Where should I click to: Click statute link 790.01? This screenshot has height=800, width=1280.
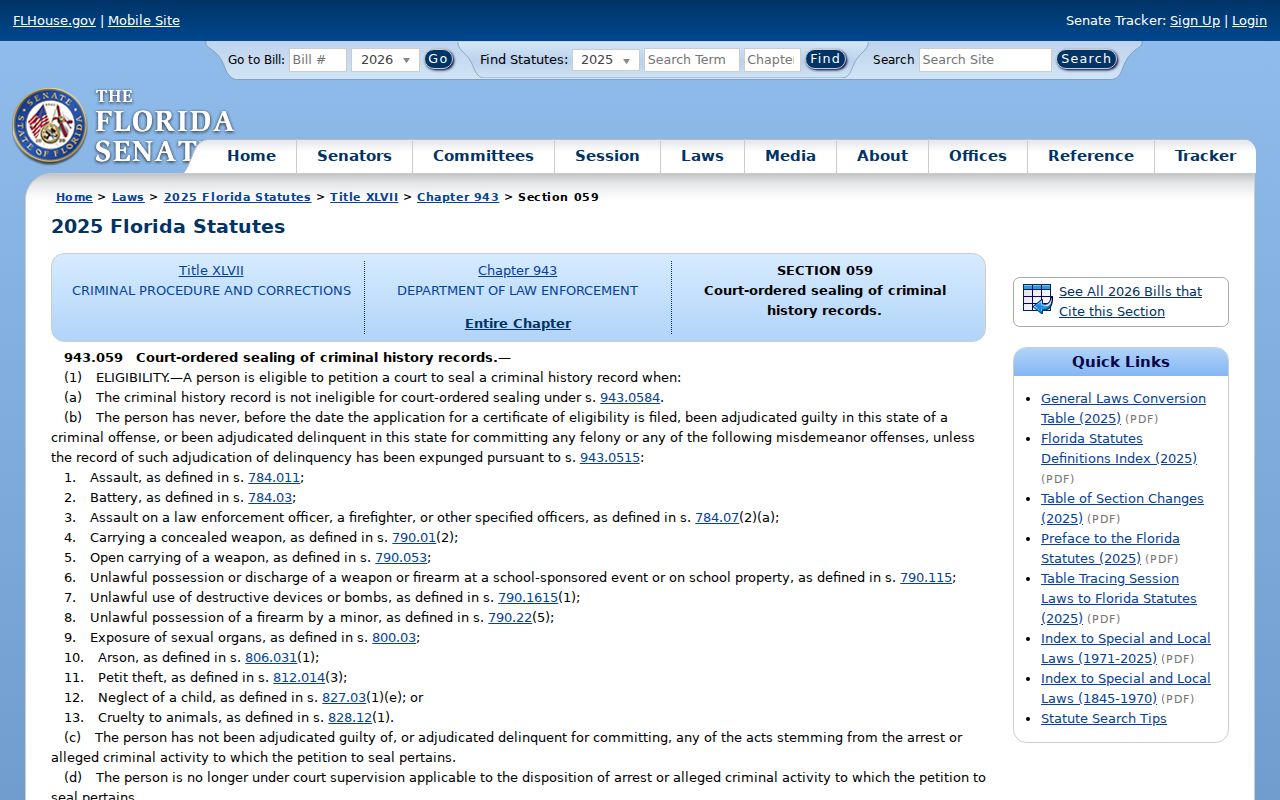click(x=414, y=538)
